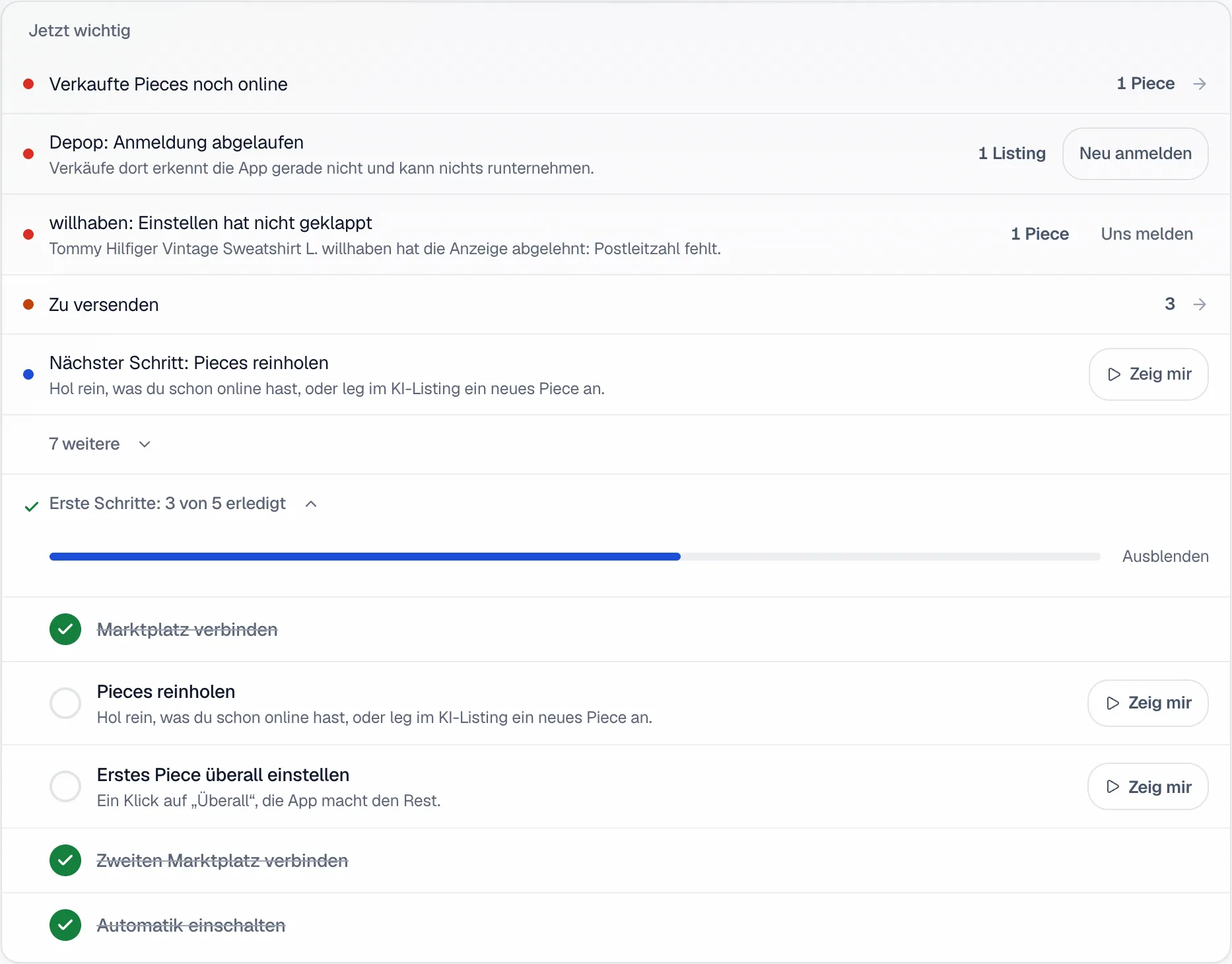Click blue dot beside Nächster Schritt
1232x964 pixels.
28,374
